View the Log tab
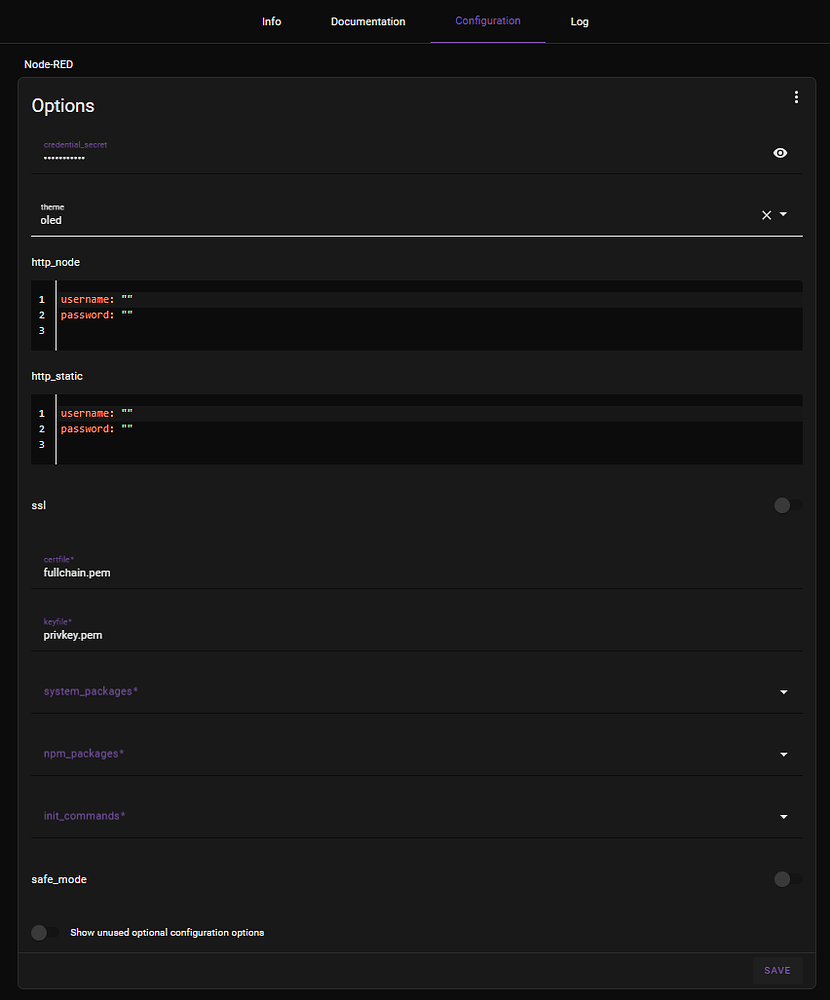830x1000 pixels. 579,21
